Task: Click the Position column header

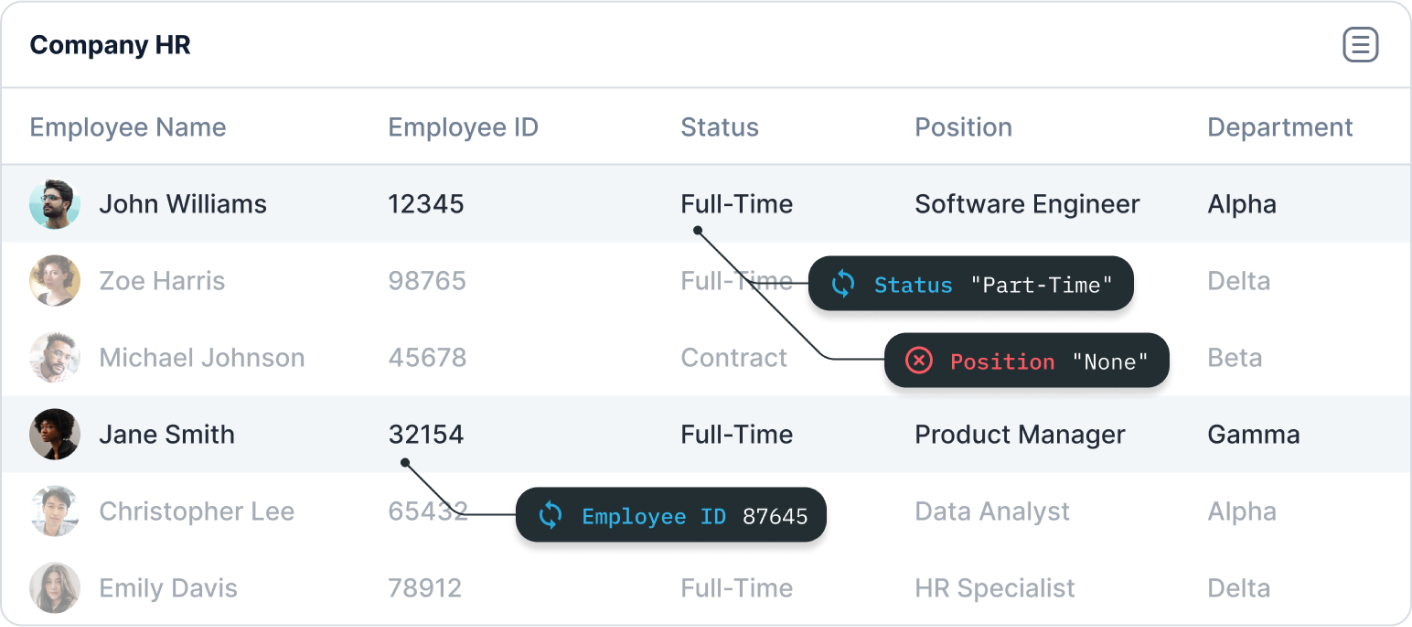Action: [x=963, y=127]
